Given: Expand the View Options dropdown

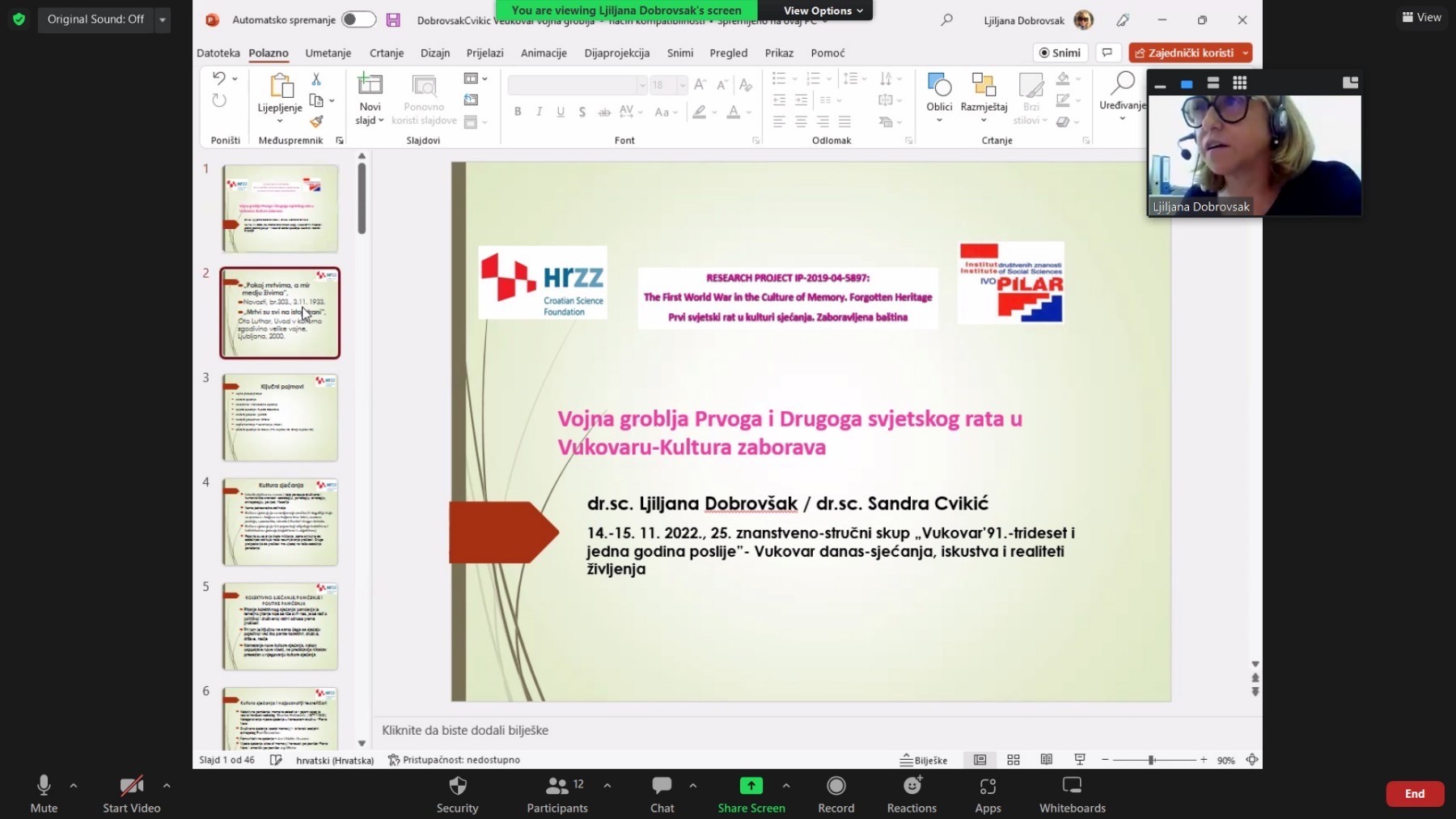Looking at the screenshot, I should click(823, 11).
